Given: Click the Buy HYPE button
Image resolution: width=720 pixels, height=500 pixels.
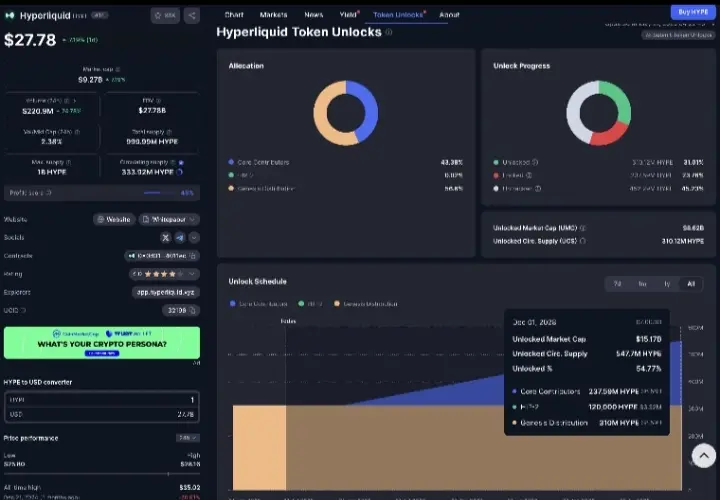Looking at the screenshot, I should coord(693,12).
